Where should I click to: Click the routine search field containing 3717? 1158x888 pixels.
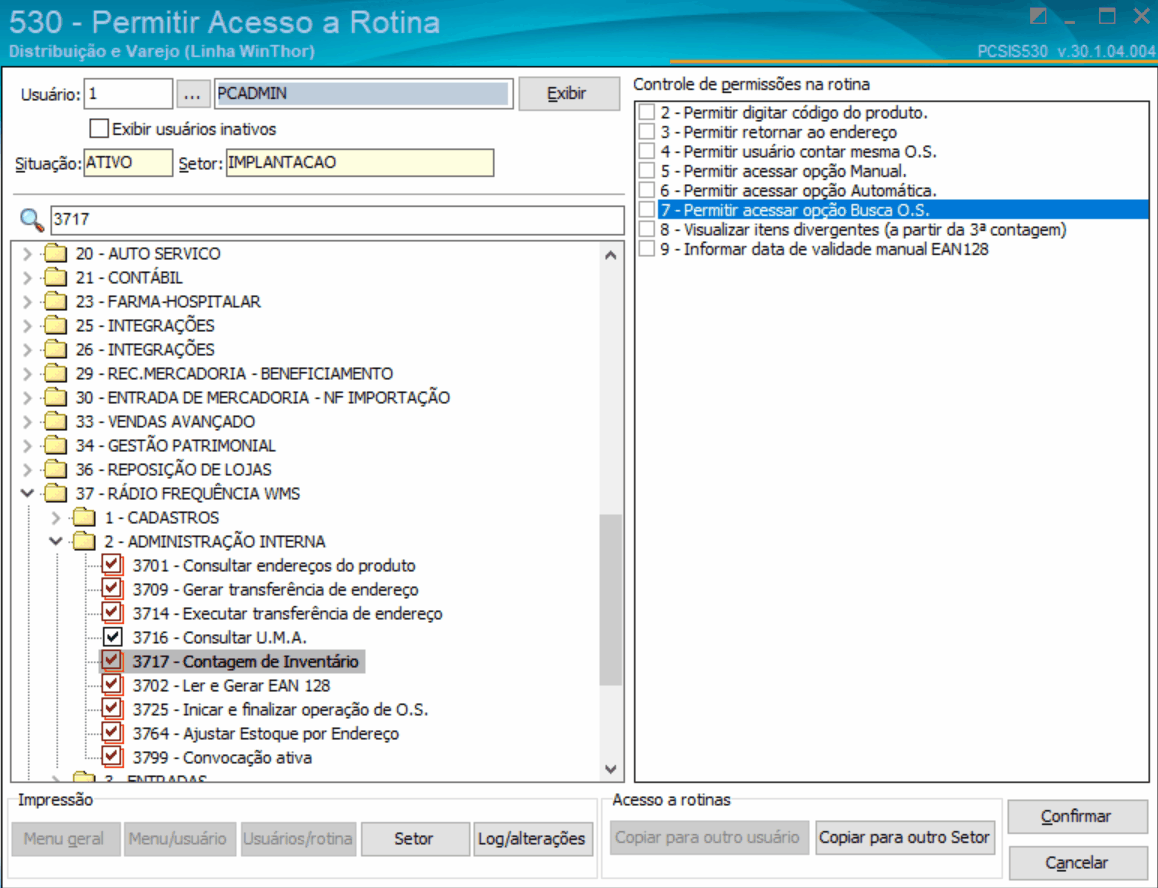pyautogui.click(x=337, y=219)
